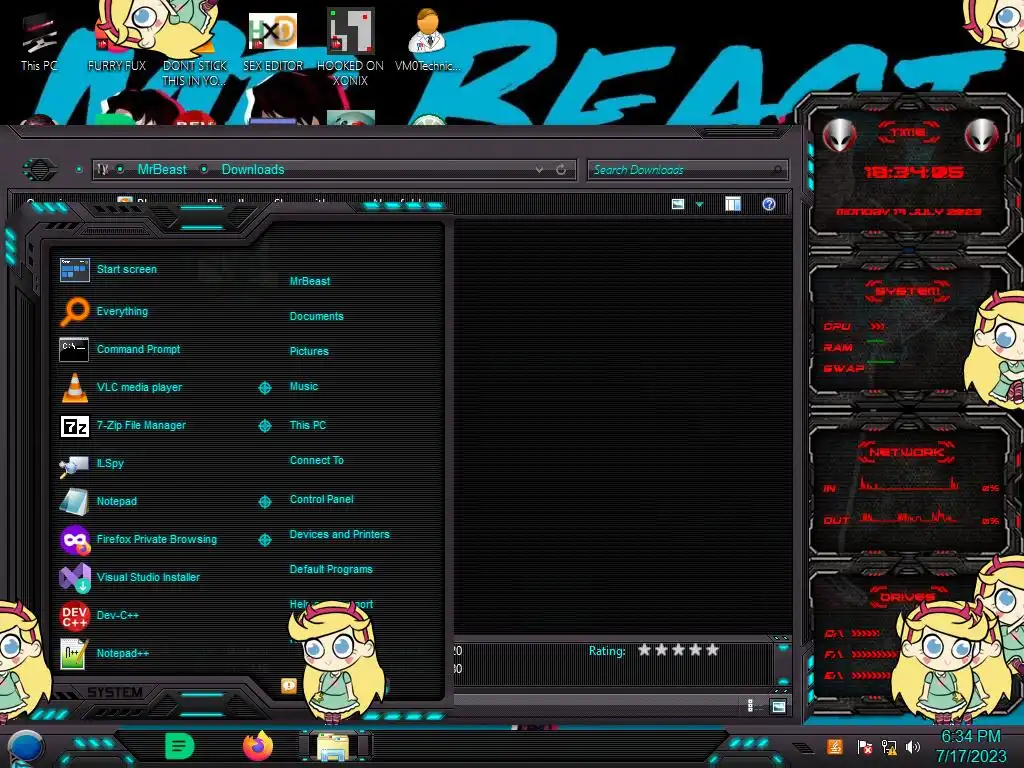Open Visual Studio Installer icon
The width and height of the screenshot is (1024, 768).
pyautogui.click(x=74, y=578)
